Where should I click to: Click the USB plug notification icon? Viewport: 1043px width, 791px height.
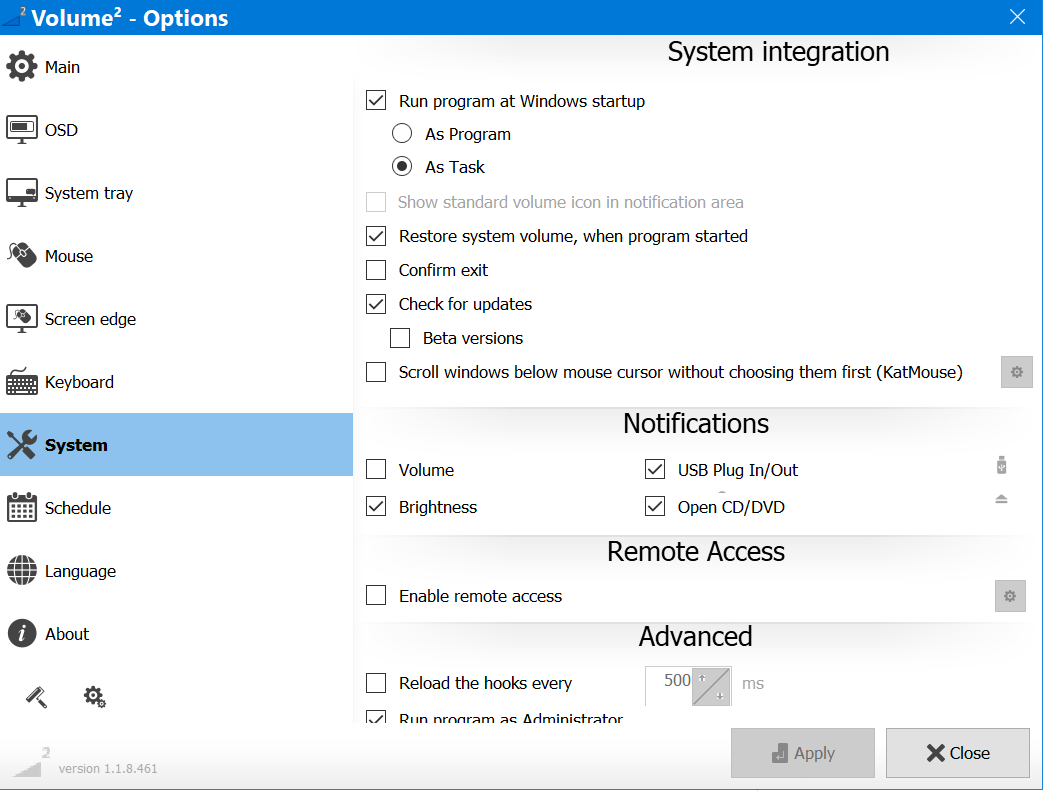coord(1002,466)
